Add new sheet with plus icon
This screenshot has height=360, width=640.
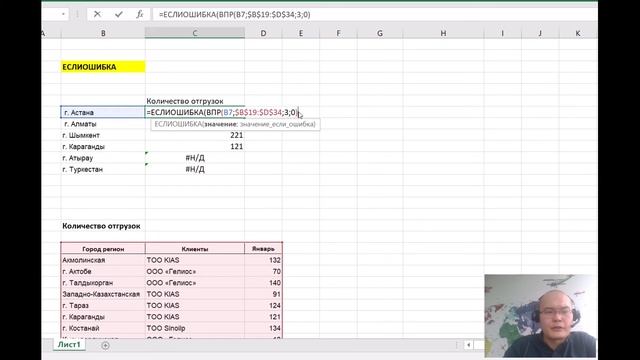coord(105,346)
